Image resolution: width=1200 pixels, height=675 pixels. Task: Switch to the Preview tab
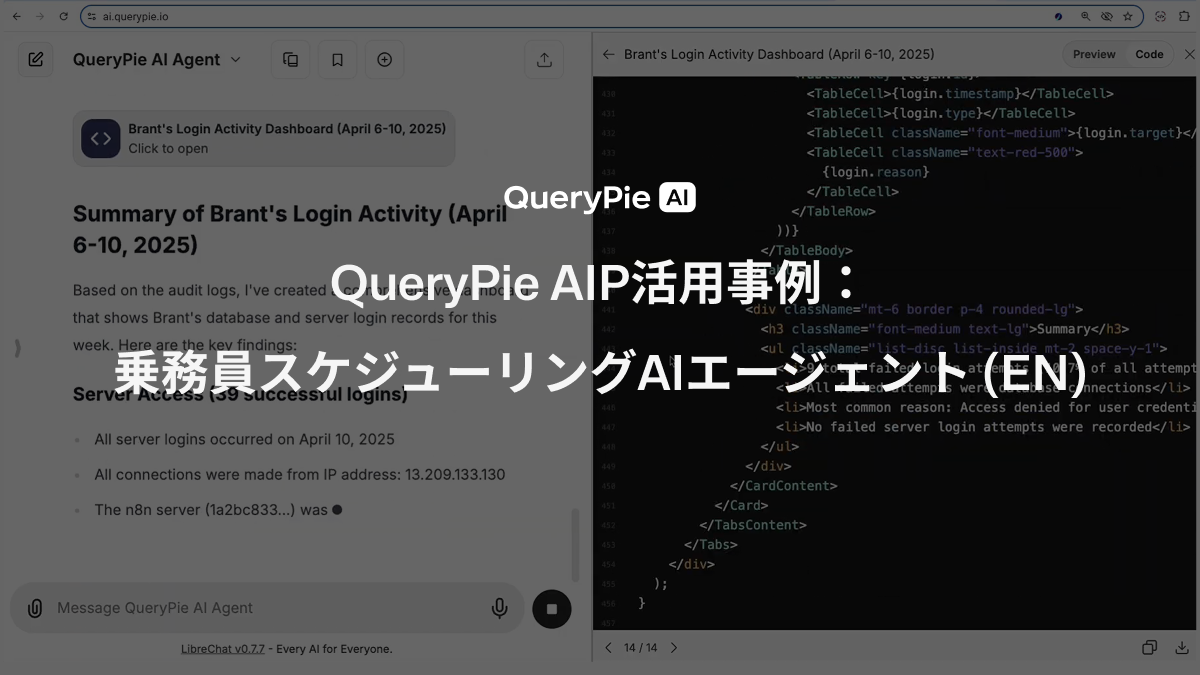pos(1094,54)
